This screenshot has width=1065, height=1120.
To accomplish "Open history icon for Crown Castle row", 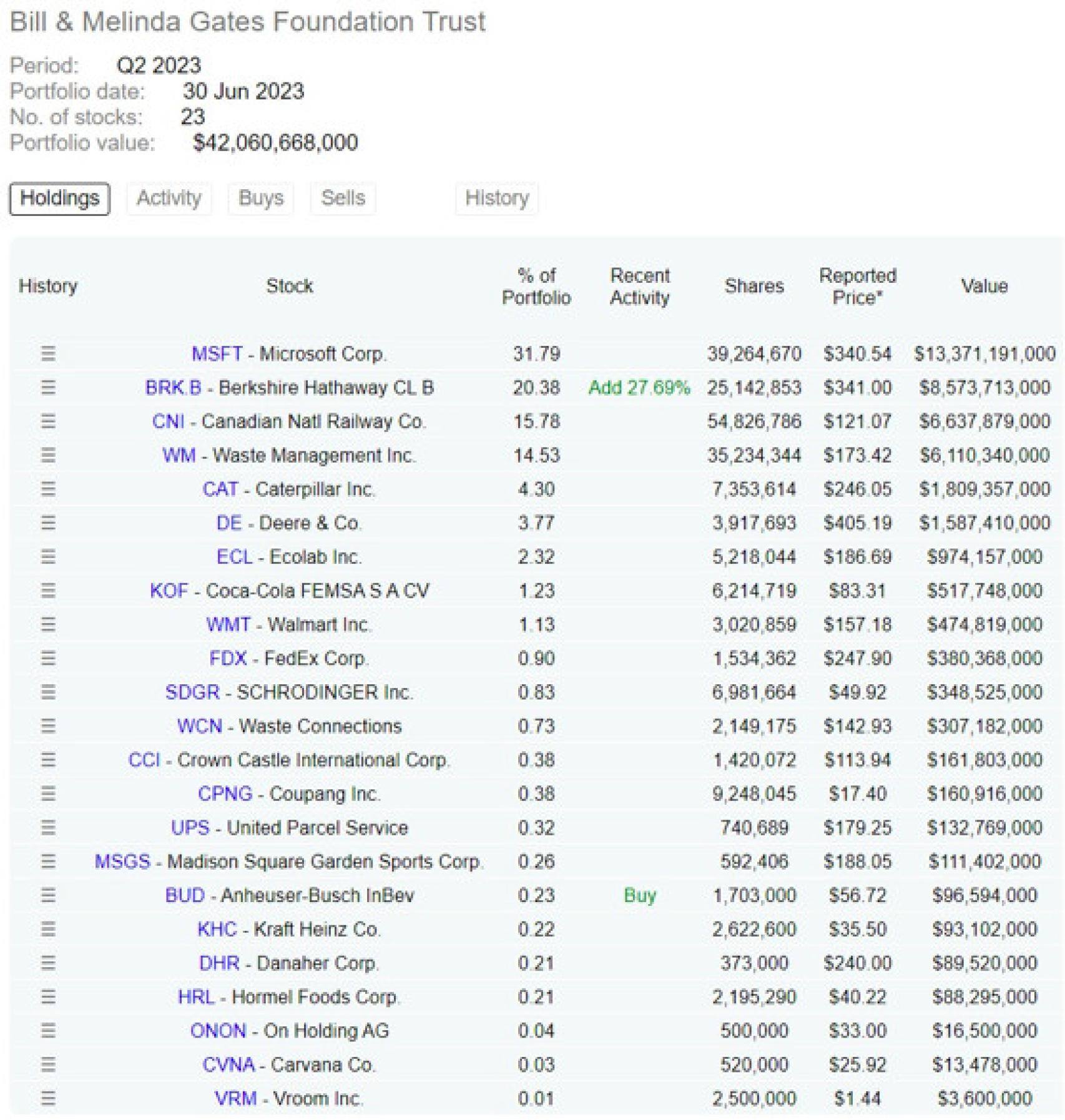I will [x=48, y=760].
